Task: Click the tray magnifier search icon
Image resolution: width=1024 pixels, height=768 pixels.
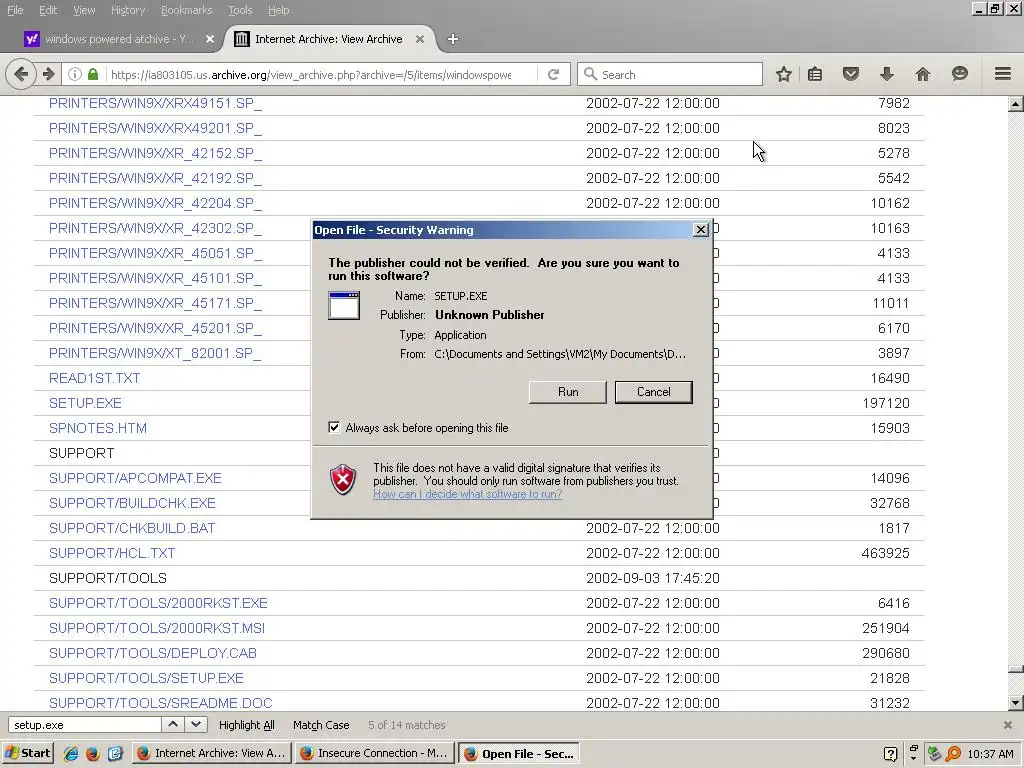Action: pyautogui.click(x=953, y=754)
